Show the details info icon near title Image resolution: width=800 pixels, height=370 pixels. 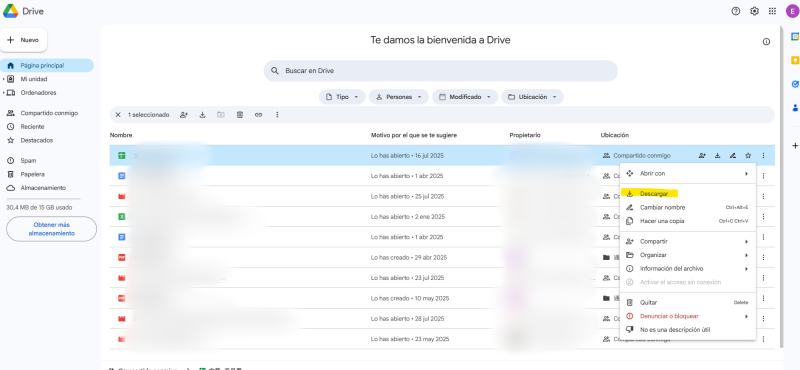coord(766,42)
